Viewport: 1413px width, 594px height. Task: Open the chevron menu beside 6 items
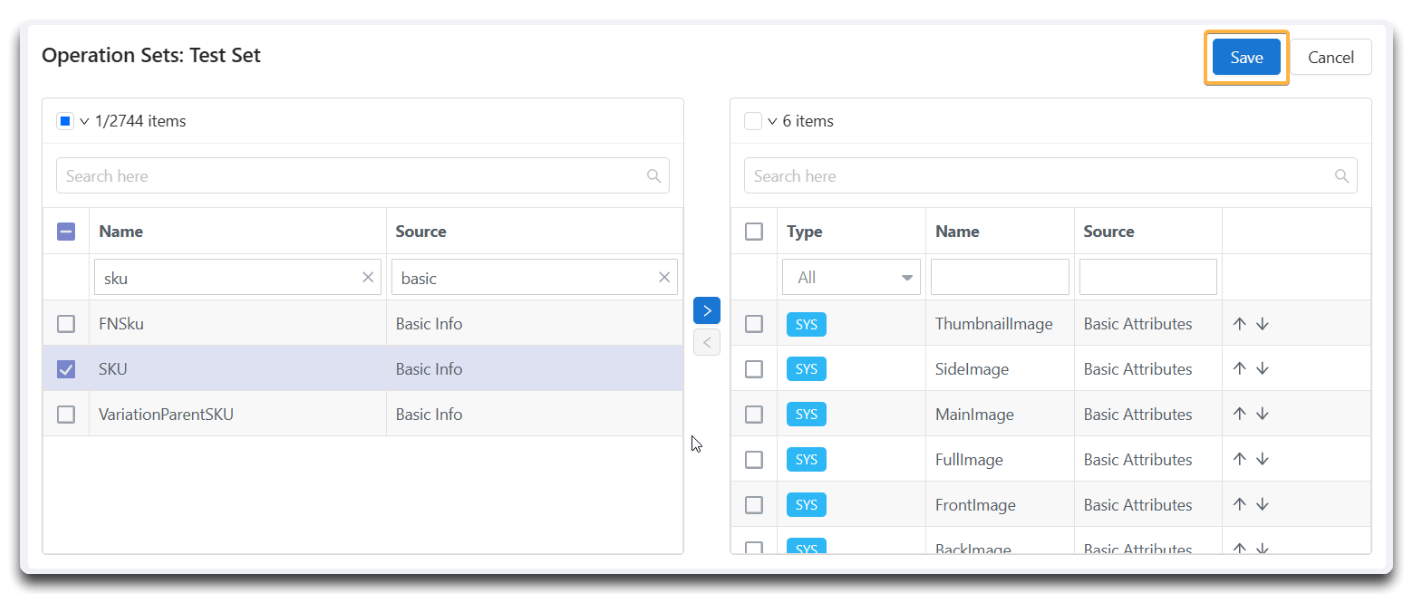point(773,121)
